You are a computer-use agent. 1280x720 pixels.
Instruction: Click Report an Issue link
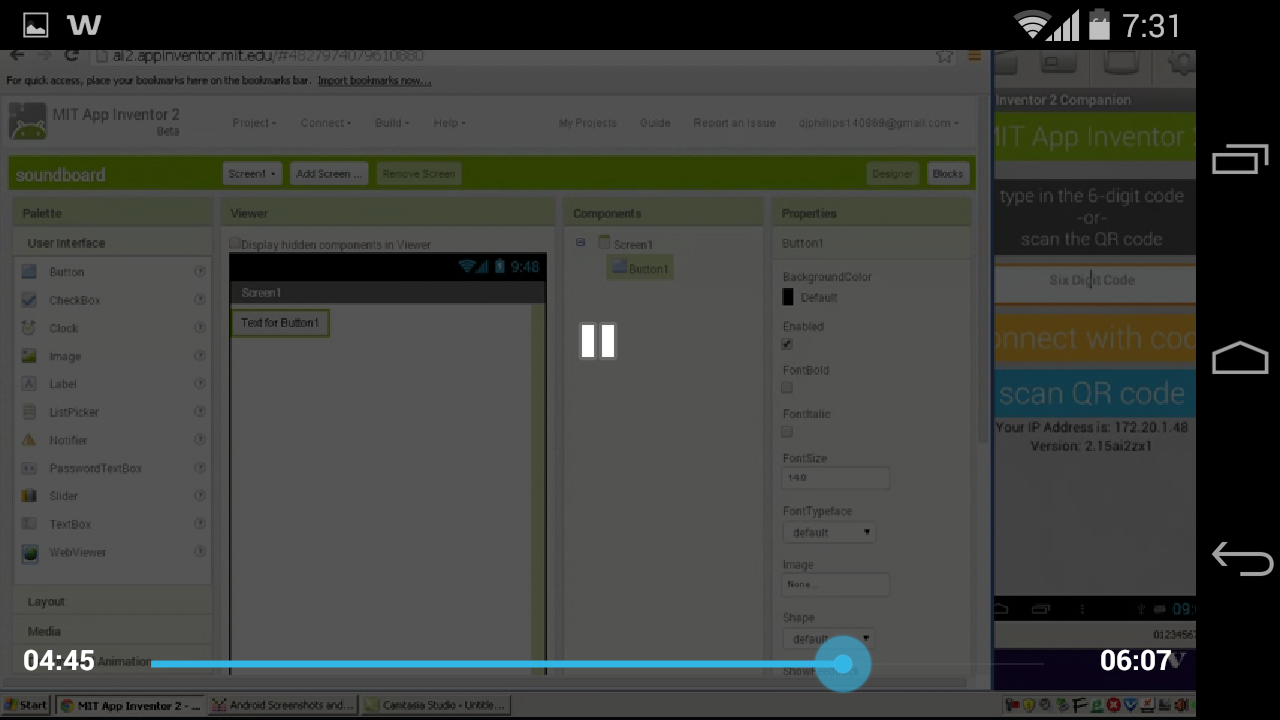tap(734, 123)
